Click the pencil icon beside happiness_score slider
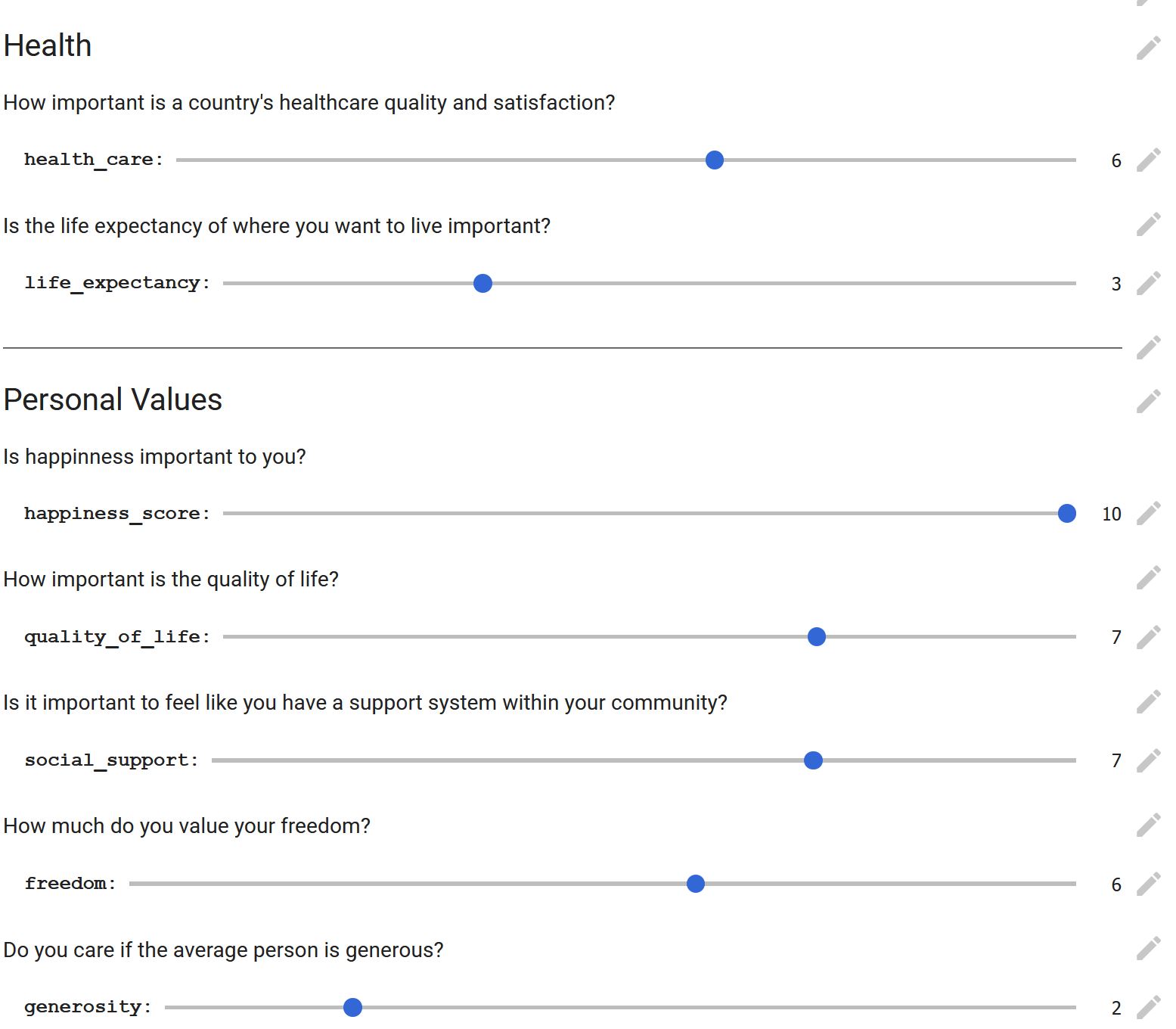1176x1029 pixels. point(1148,514)
